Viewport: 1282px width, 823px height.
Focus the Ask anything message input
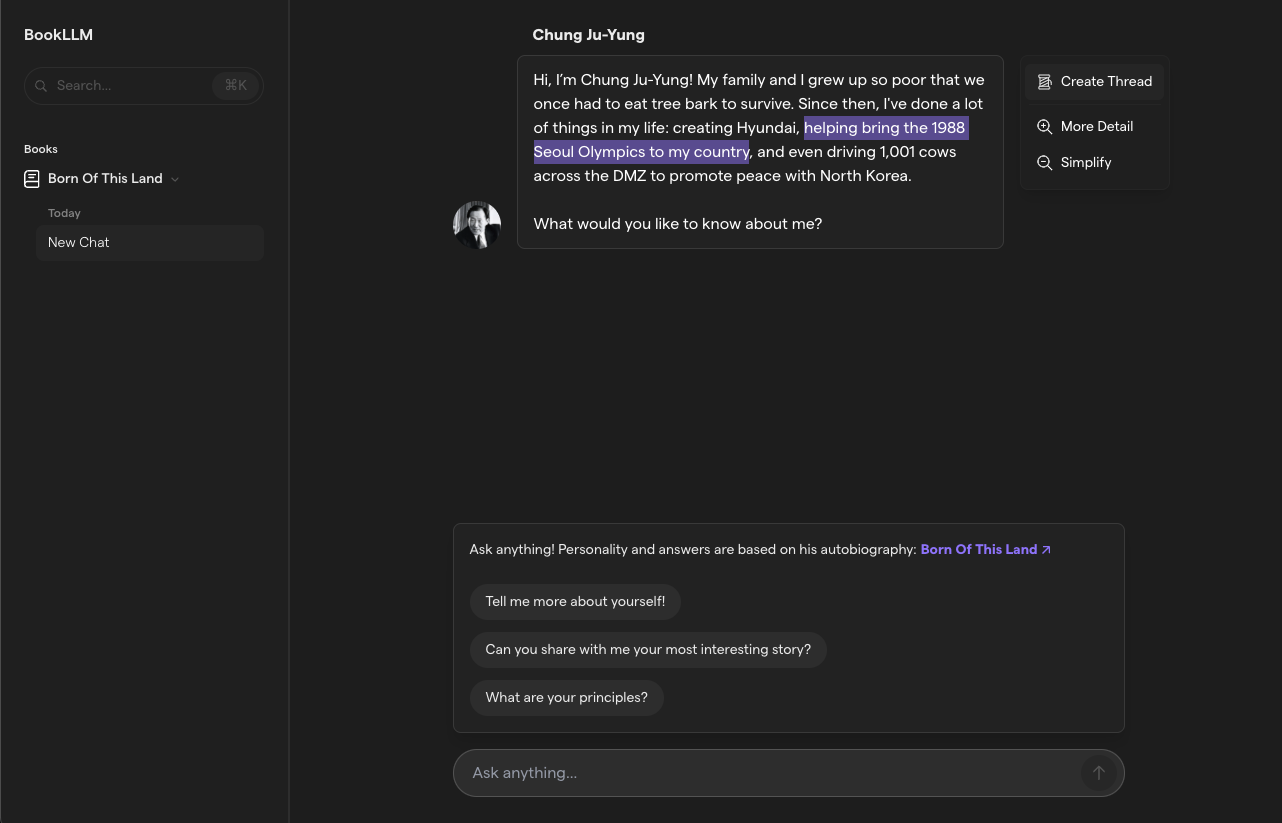pos(789,773)
